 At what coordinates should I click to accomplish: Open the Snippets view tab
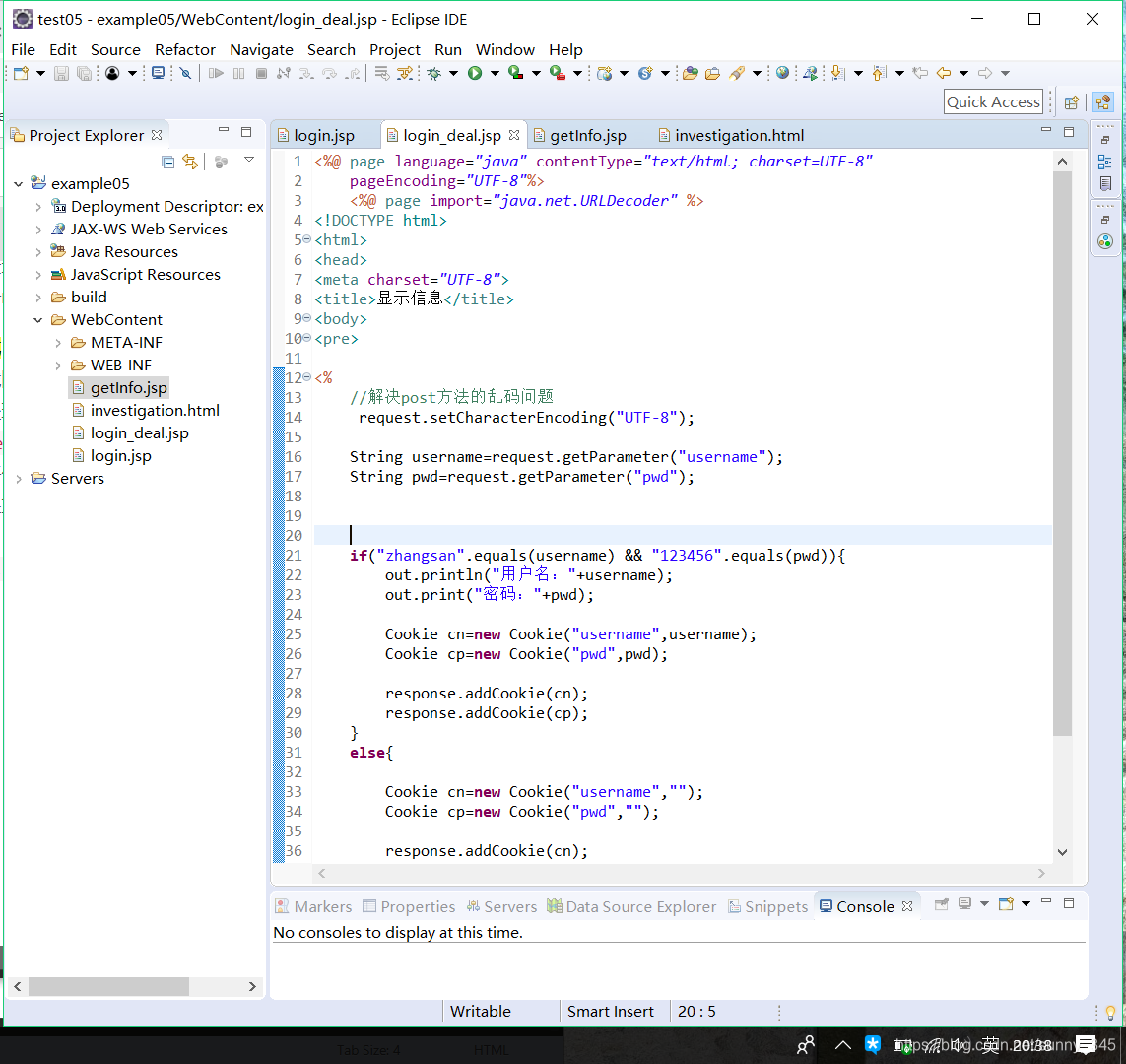767,906
